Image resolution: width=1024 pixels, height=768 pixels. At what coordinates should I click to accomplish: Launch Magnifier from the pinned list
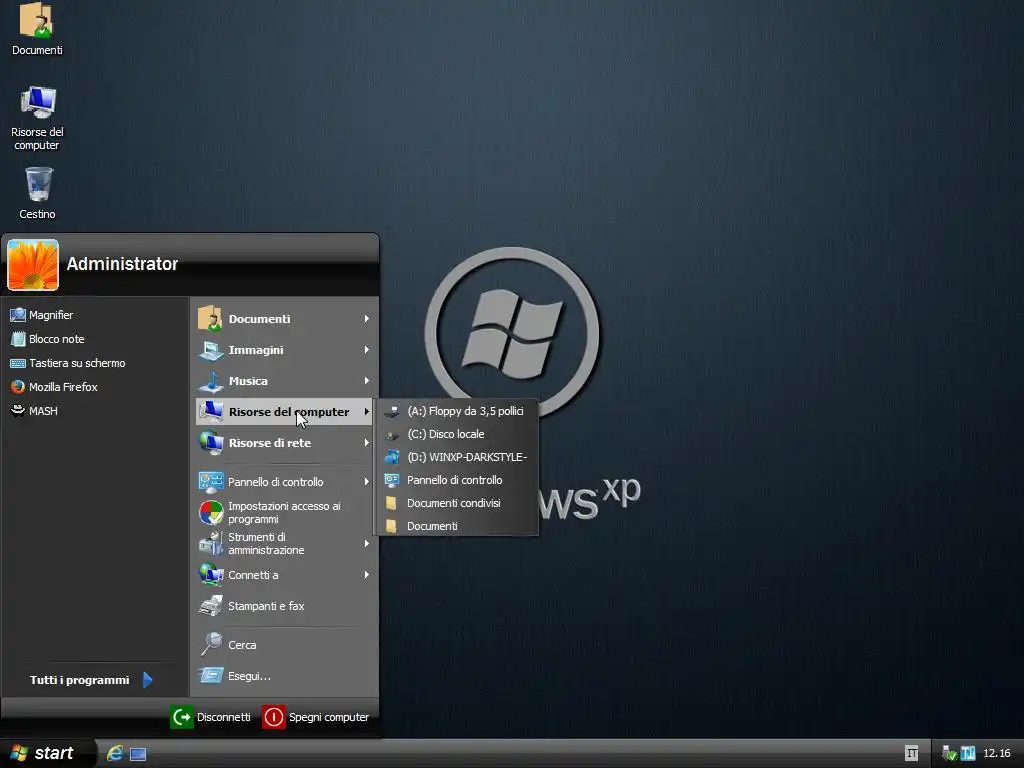42,315
